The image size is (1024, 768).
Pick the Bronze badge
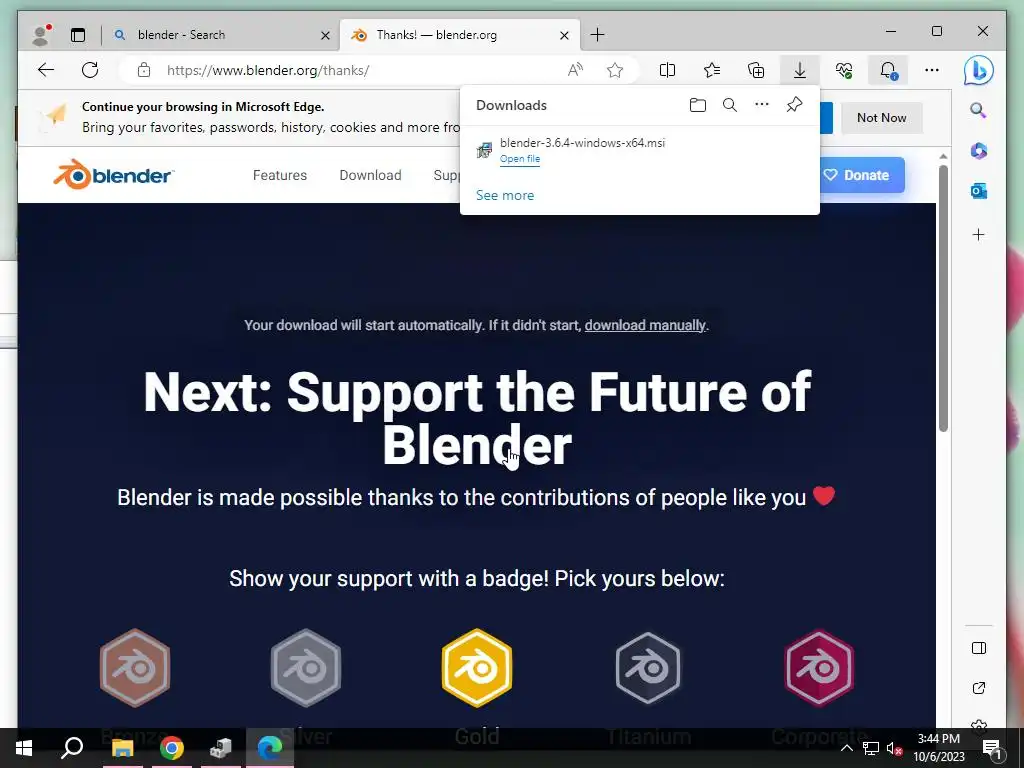[x=135, y=667]
